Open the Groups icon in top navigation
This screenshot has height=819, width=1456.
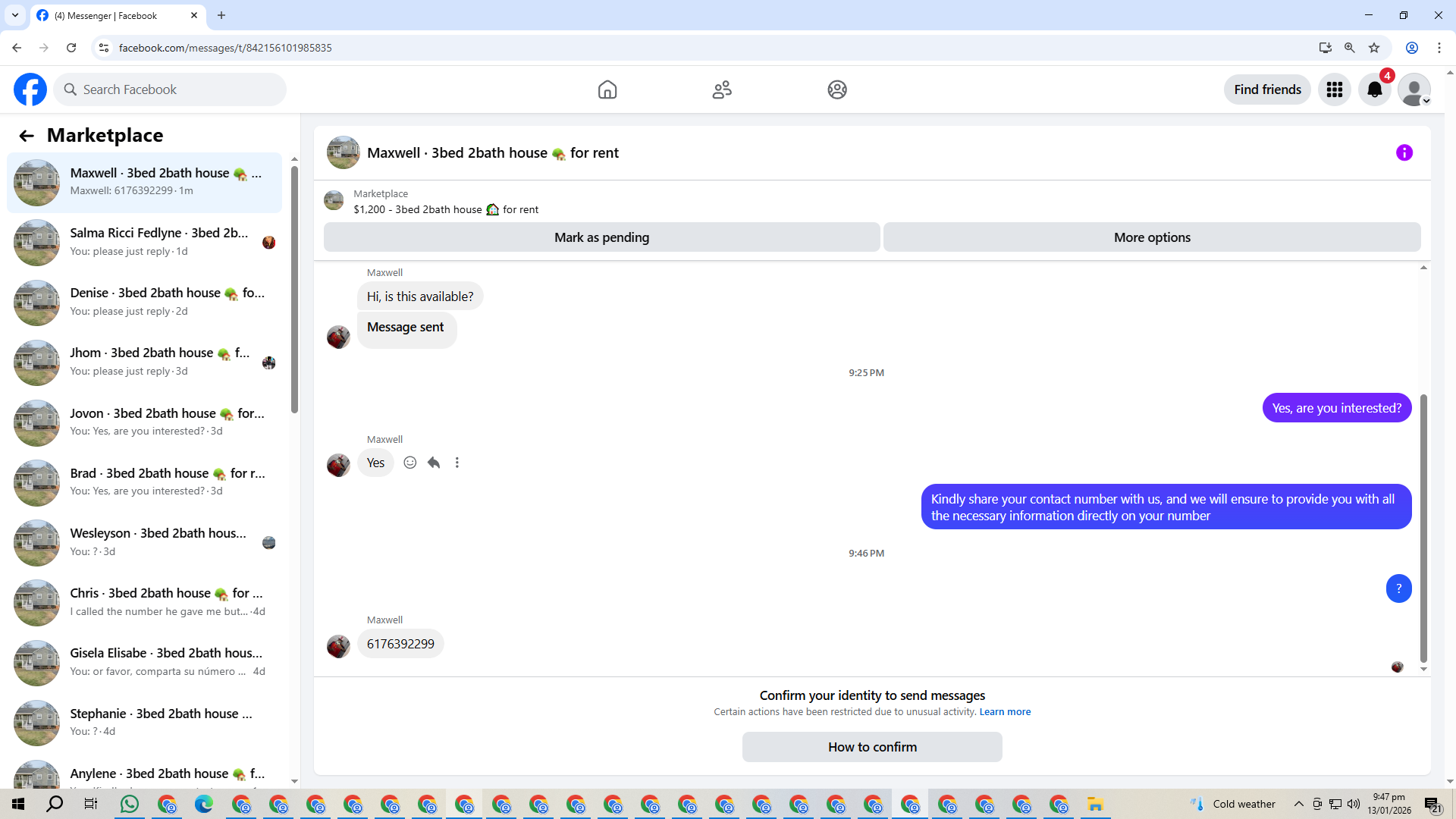(837, 89)
